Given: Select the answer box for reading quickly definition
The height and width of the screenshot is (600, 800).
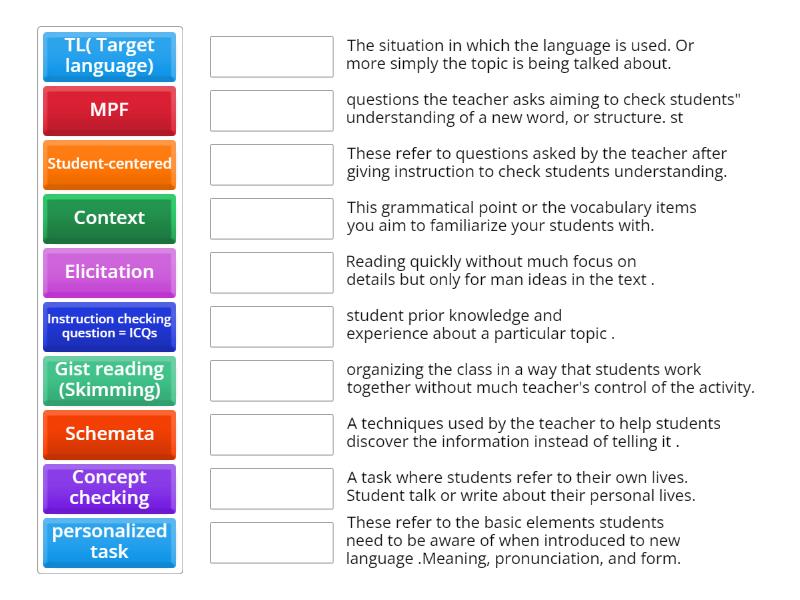Looking at the screenshot, I should (270, 272).
